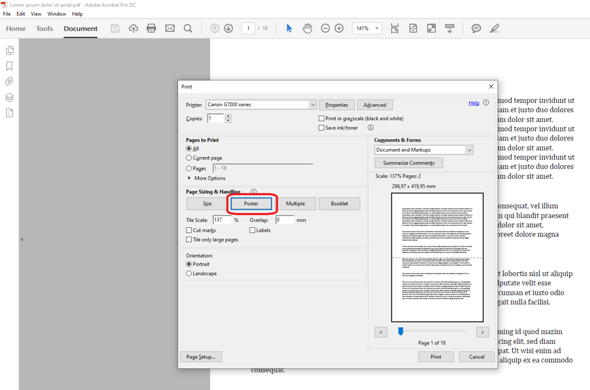590x390 pixels.
Task: Switch to the Tools tab
Action: pyautogui.click(x=44, y=29)
